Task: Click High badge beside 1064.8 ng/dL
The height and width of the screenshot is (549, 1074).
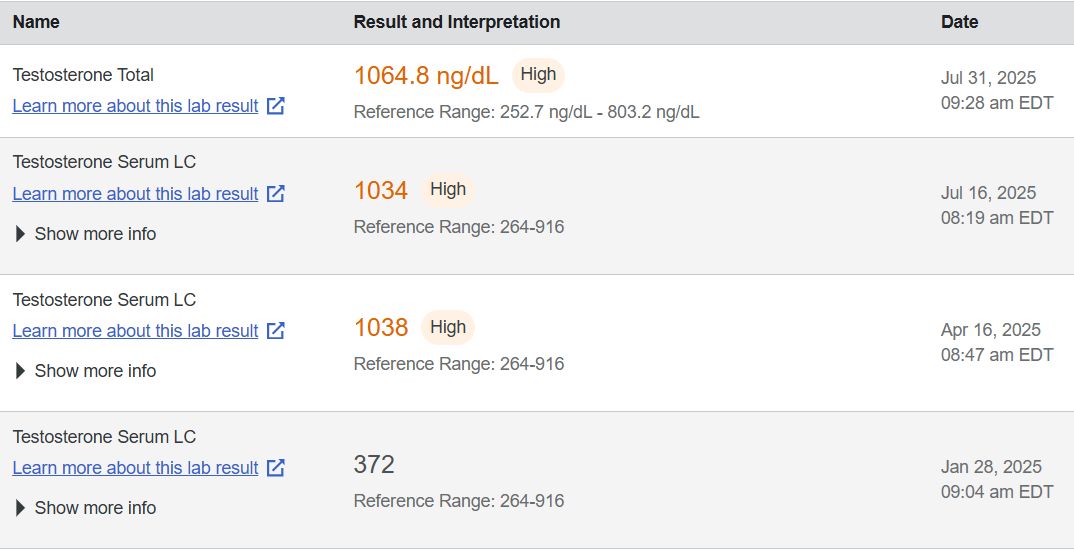Action: coord(538,75)
